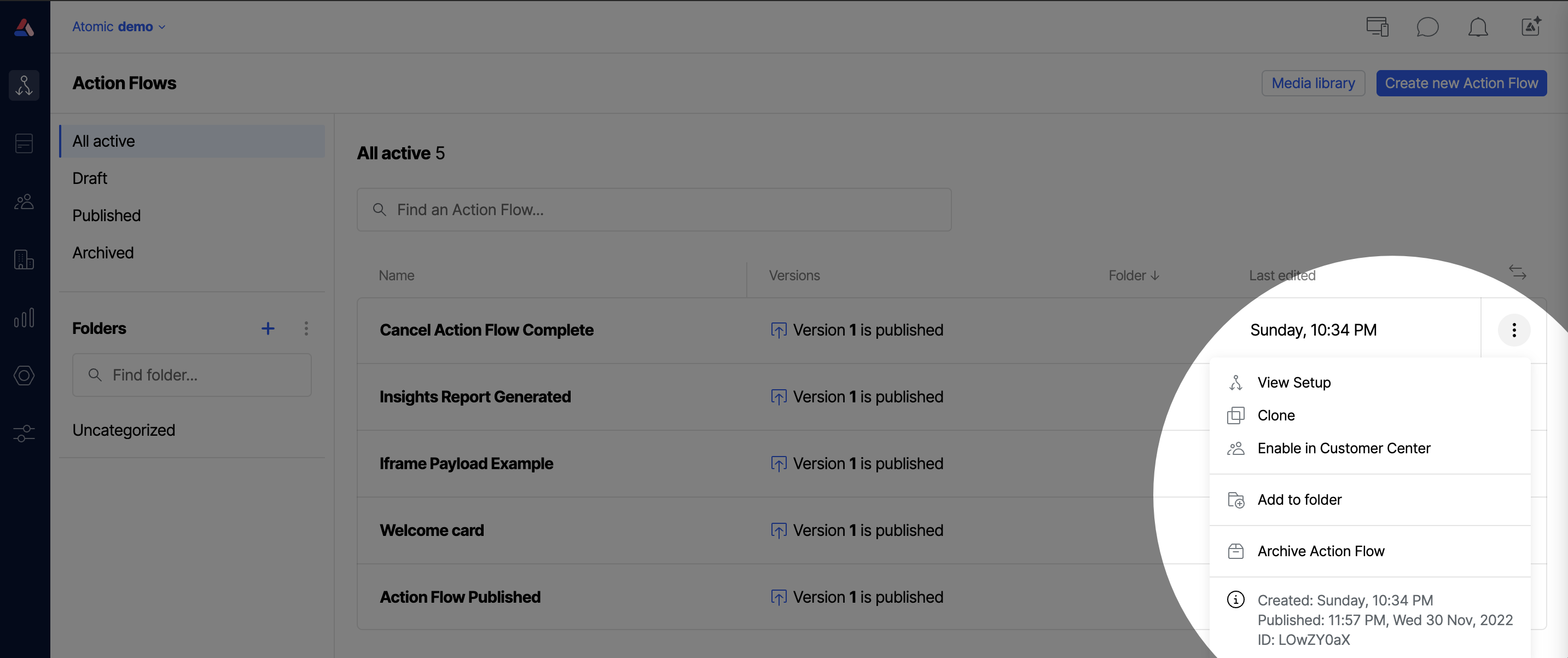Open the three-dot folder options menu
The image size is (1568, 658).
point(306,328)
